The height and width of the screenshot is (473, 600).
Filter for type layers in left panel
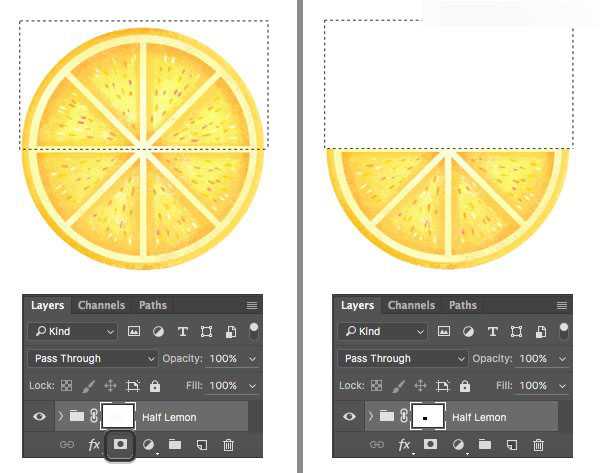183,331
